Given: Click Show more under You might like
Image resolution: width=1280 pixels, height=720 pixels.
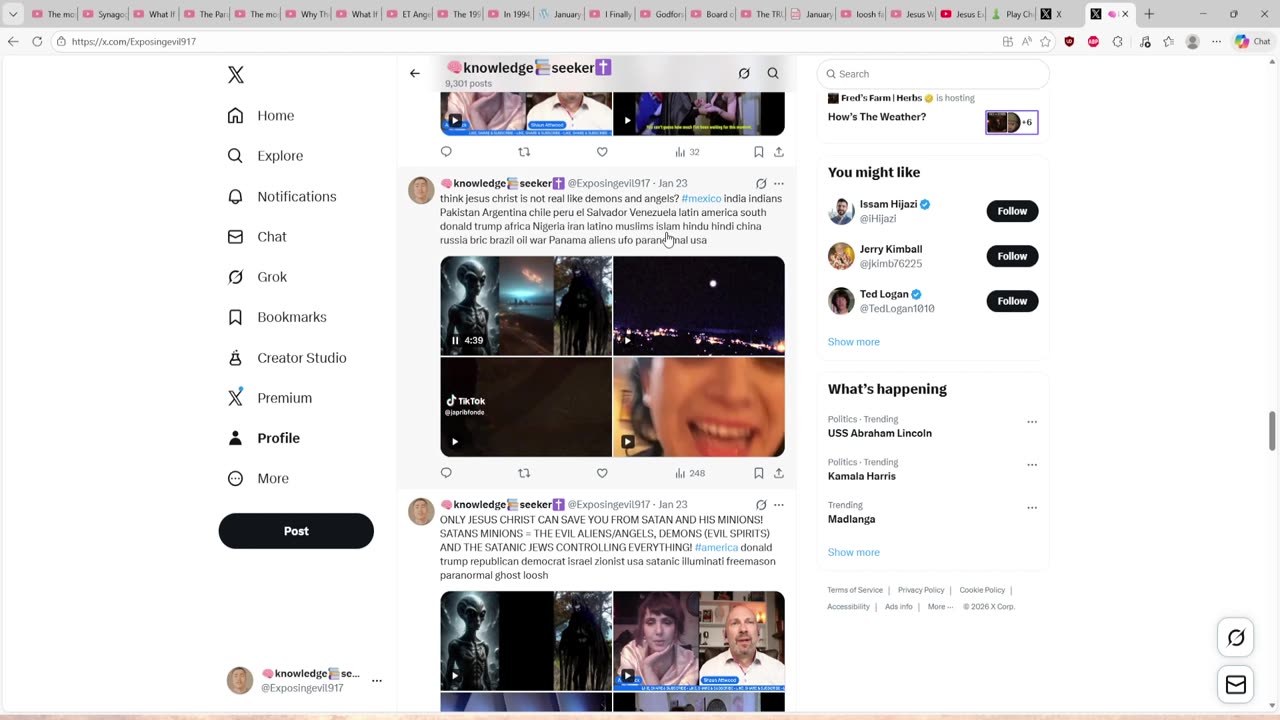Looking at the screenshot, I should (x=854, y=342).
